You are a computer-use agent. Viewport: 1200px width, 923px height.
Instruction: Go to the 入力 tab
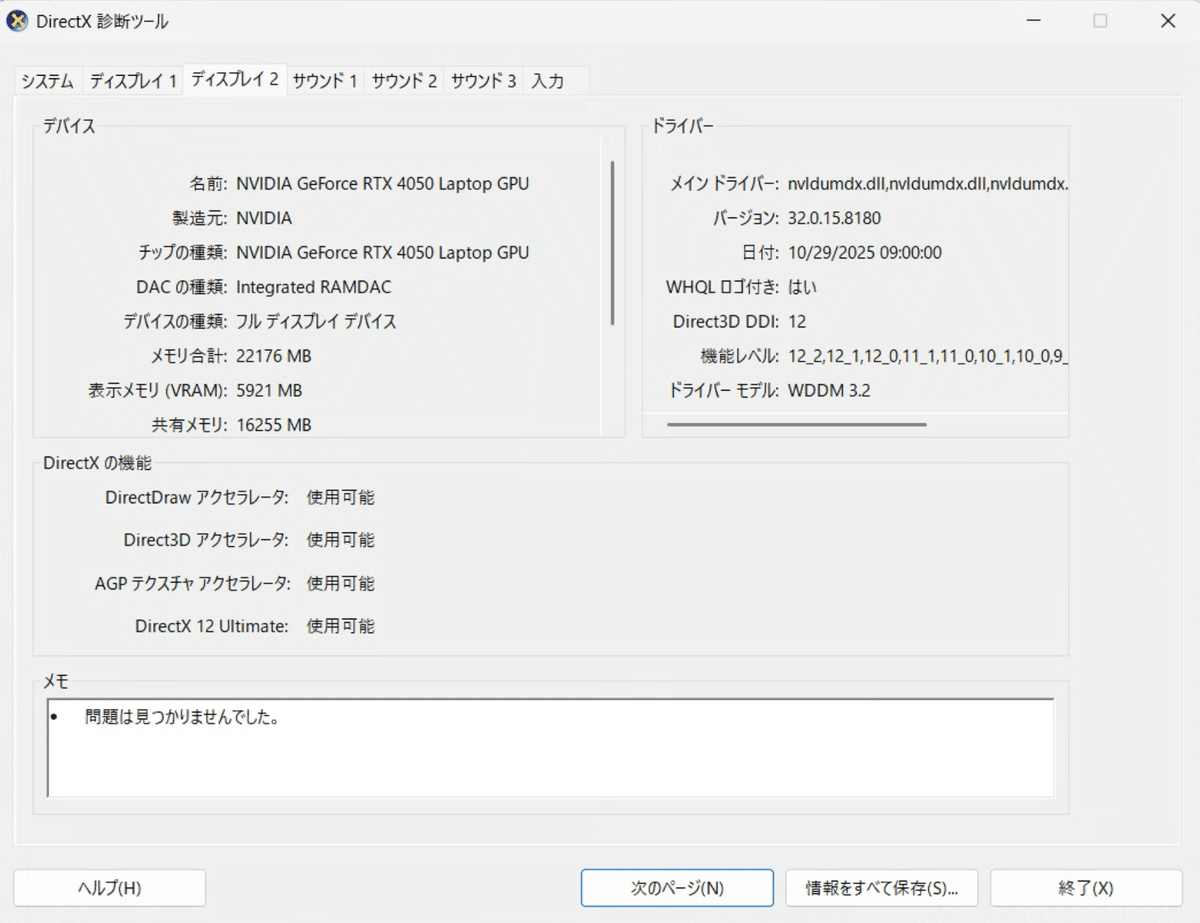[x=547, y=81]
